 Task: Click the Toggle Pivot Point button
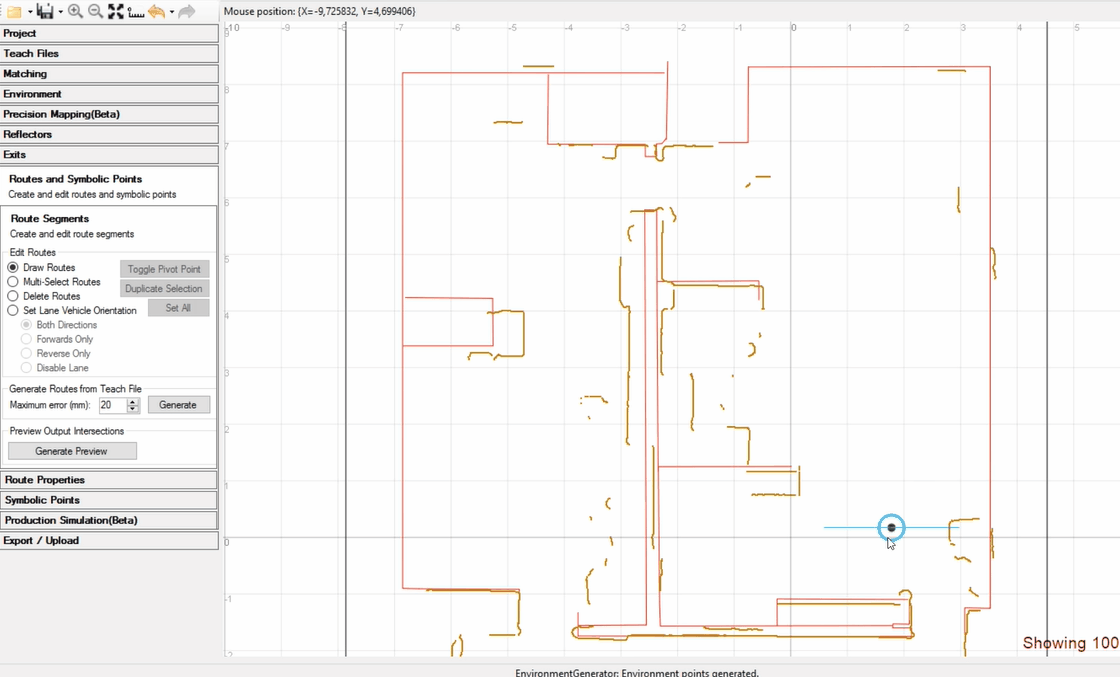pyautogui.click(x=164, y=269)
